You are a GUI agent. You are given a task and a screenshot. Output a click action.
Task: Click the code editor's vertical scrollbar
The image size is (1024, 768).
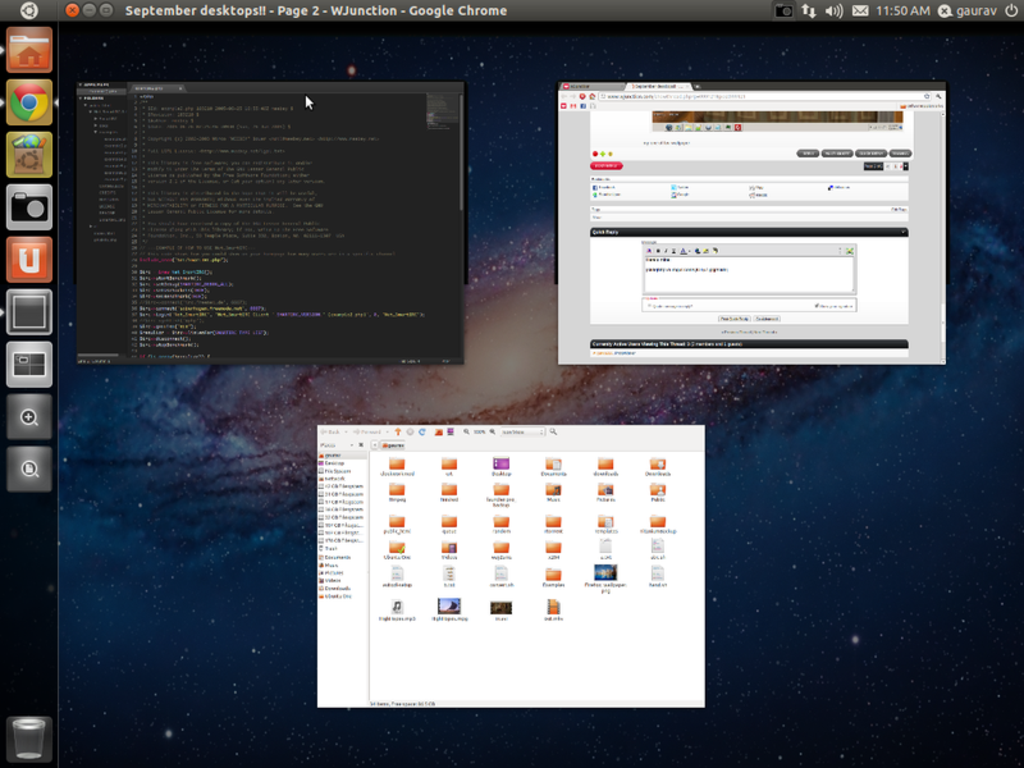[461, 150]
